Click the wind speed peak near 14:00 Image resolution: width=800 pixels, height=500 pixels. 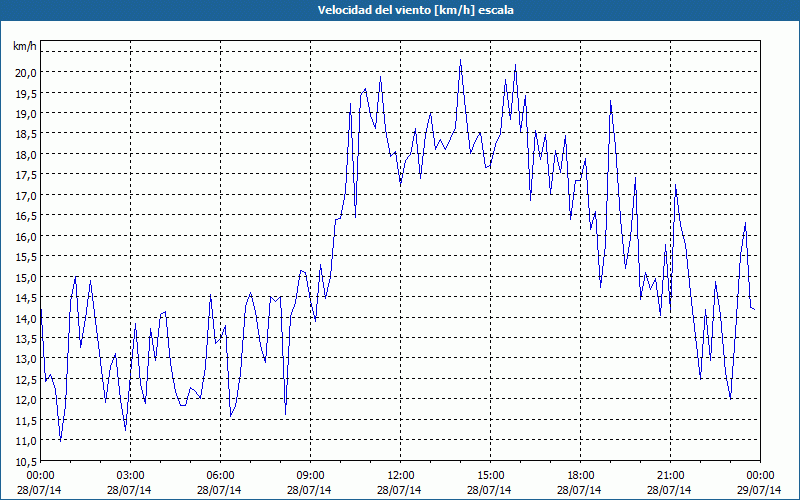(460, 60)
